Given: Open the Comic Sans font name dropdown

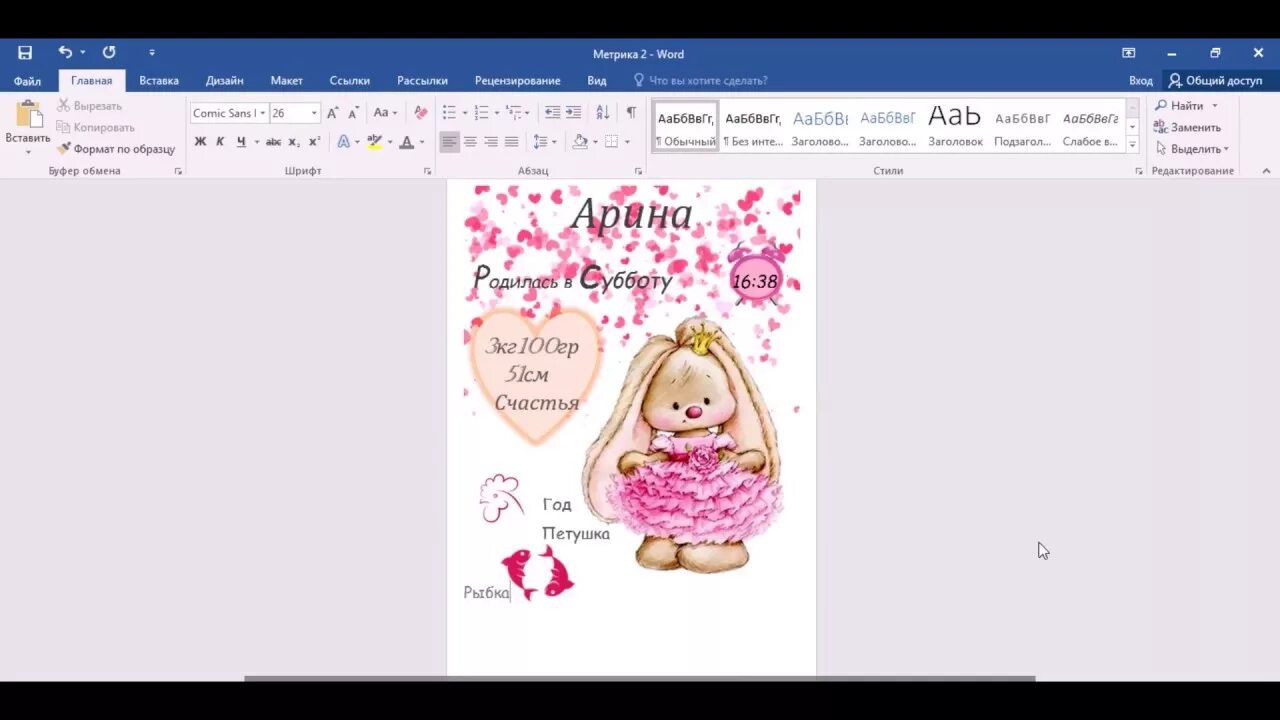Looking at the screenshot, I should (x=262, y=113).
